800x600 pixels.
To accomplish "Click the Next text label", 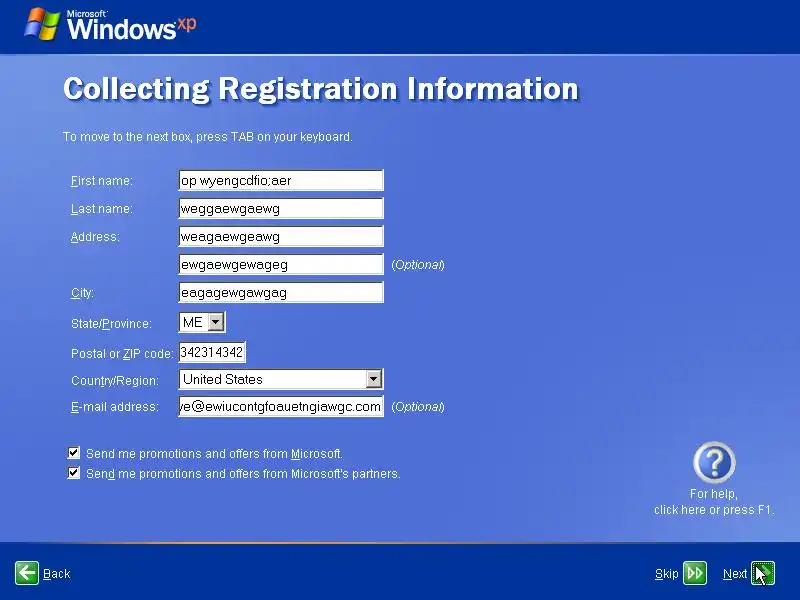I will (x=735, y=574).
